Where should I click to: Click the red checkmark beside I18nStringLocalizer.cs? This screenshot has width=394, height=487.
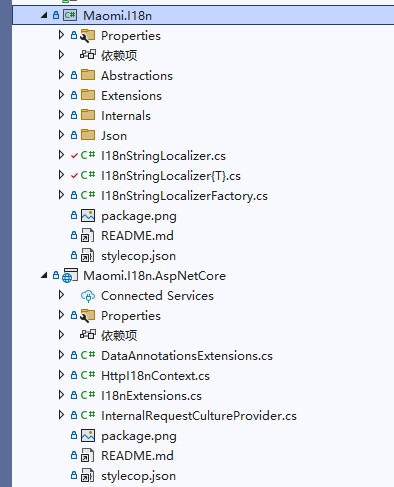[x=74, y=155]
